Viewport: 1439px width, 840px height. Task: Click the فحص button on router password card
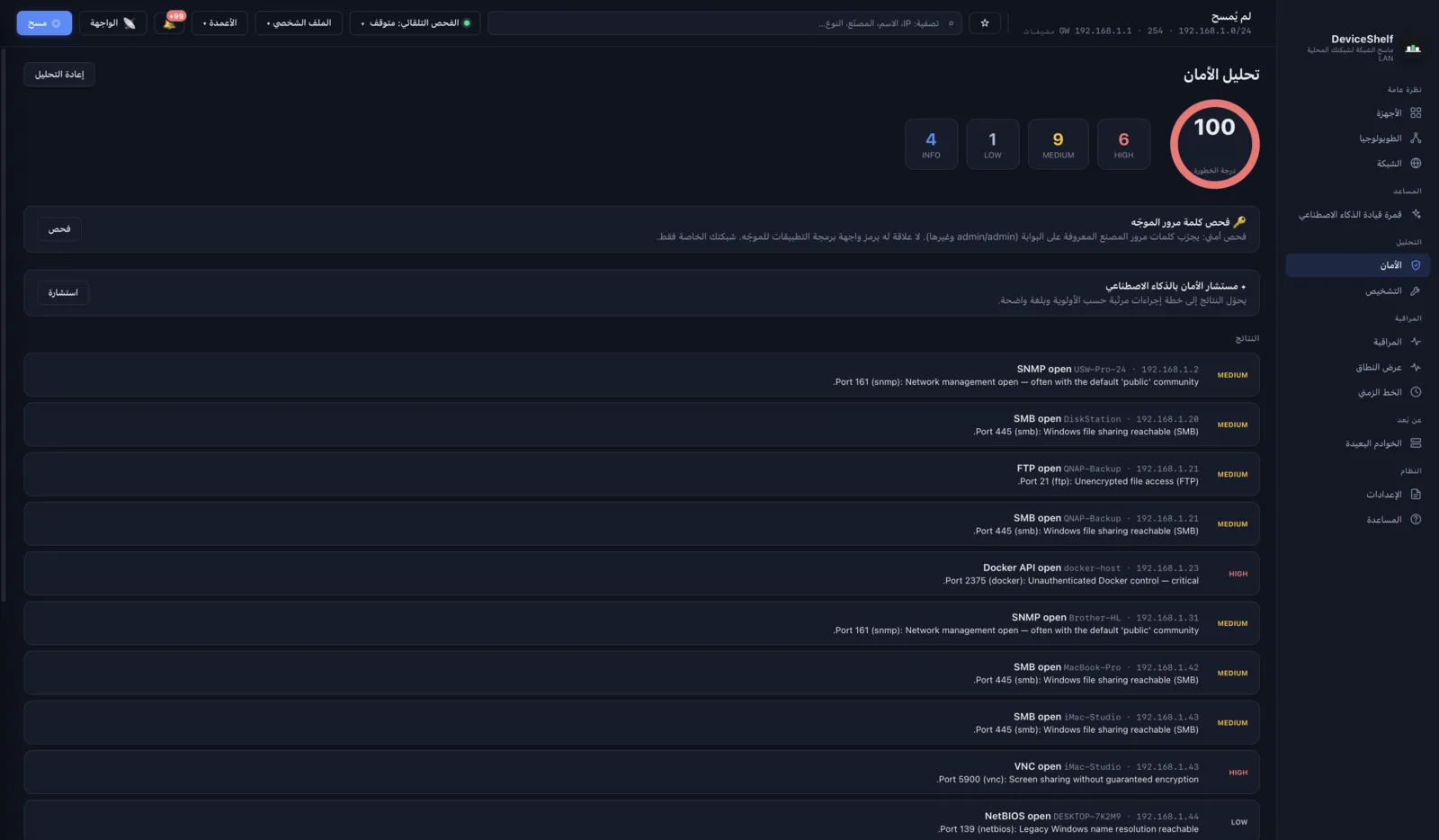point(59,229)
